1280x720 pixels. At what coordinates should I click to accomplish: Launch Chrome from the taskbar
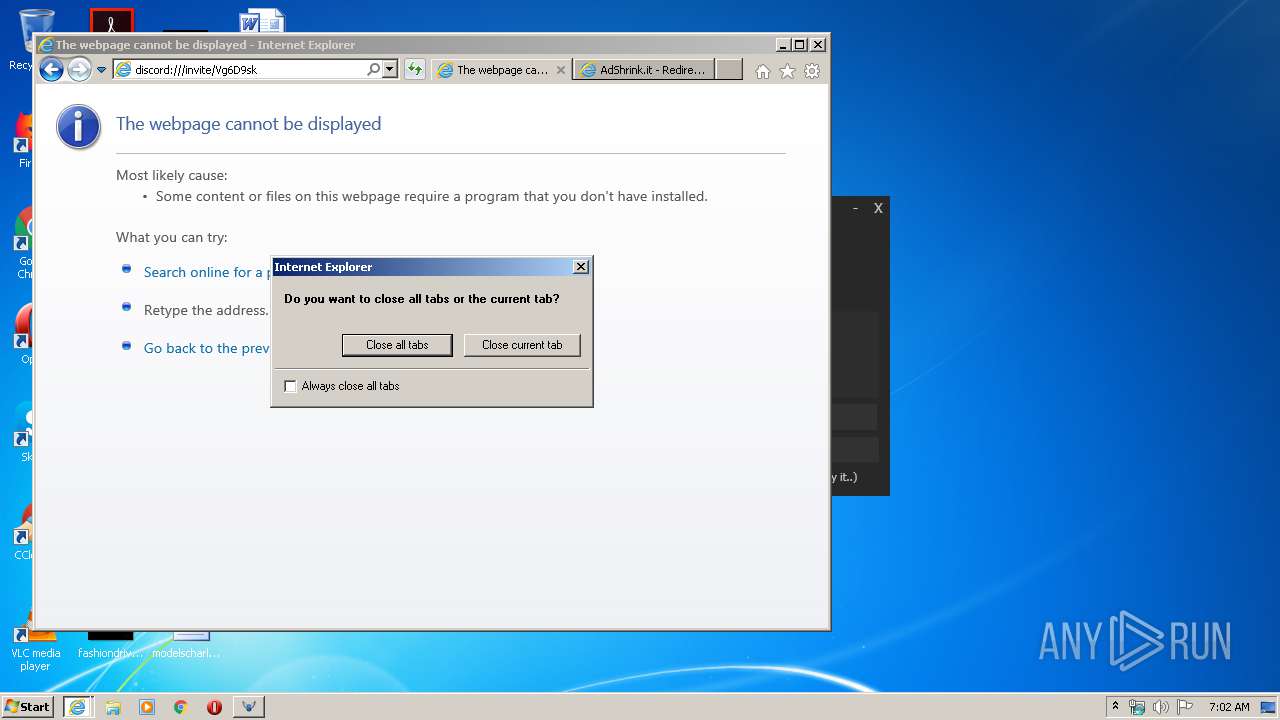[181, 707]
